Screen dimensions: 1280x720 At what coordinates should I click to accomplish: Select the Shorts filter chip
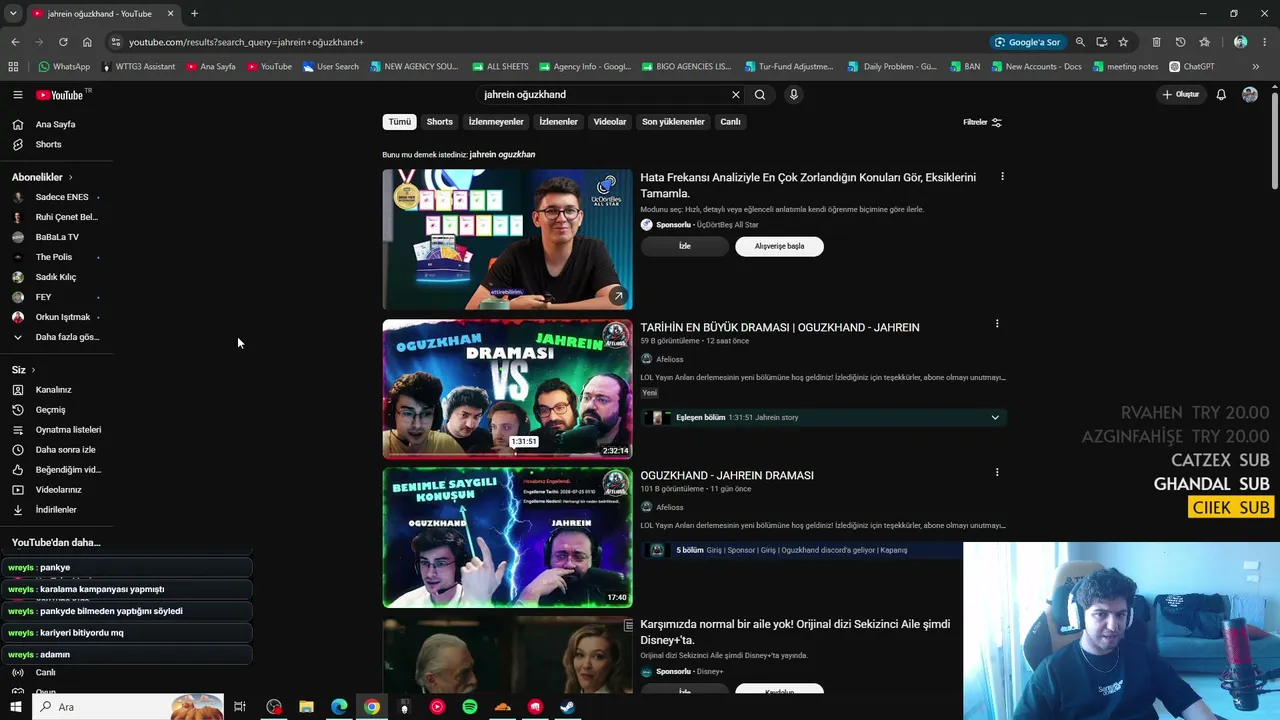(440, 122)
